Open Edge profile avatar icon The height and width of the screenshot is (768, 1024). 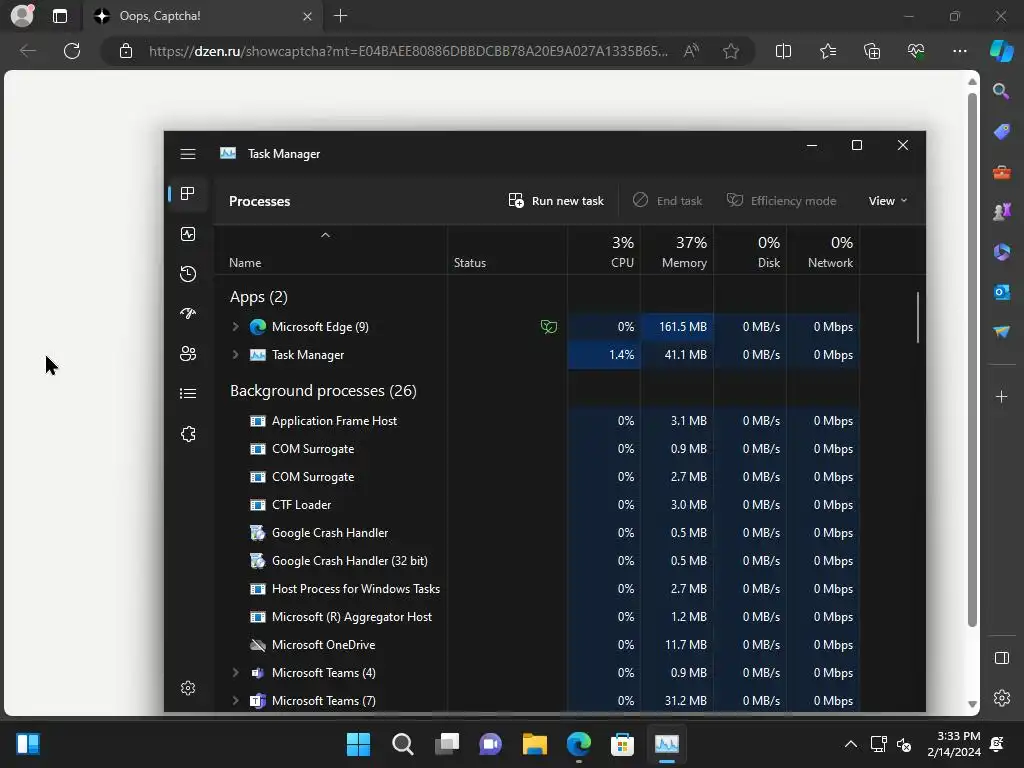[x=22, y=16]
